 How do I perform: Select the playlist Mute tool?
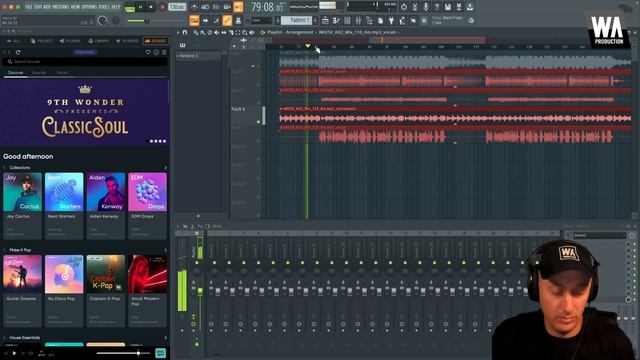coord(216,32)
